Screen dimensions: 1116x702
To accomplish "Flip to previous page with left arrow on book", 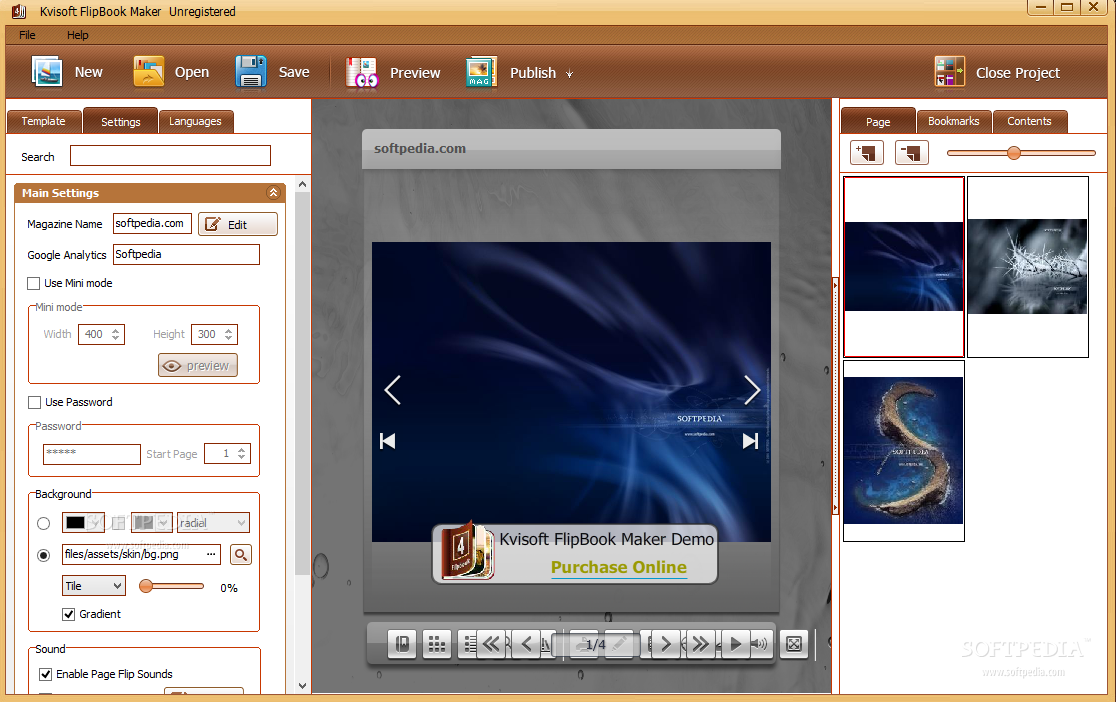I will [x=393, y=390].
